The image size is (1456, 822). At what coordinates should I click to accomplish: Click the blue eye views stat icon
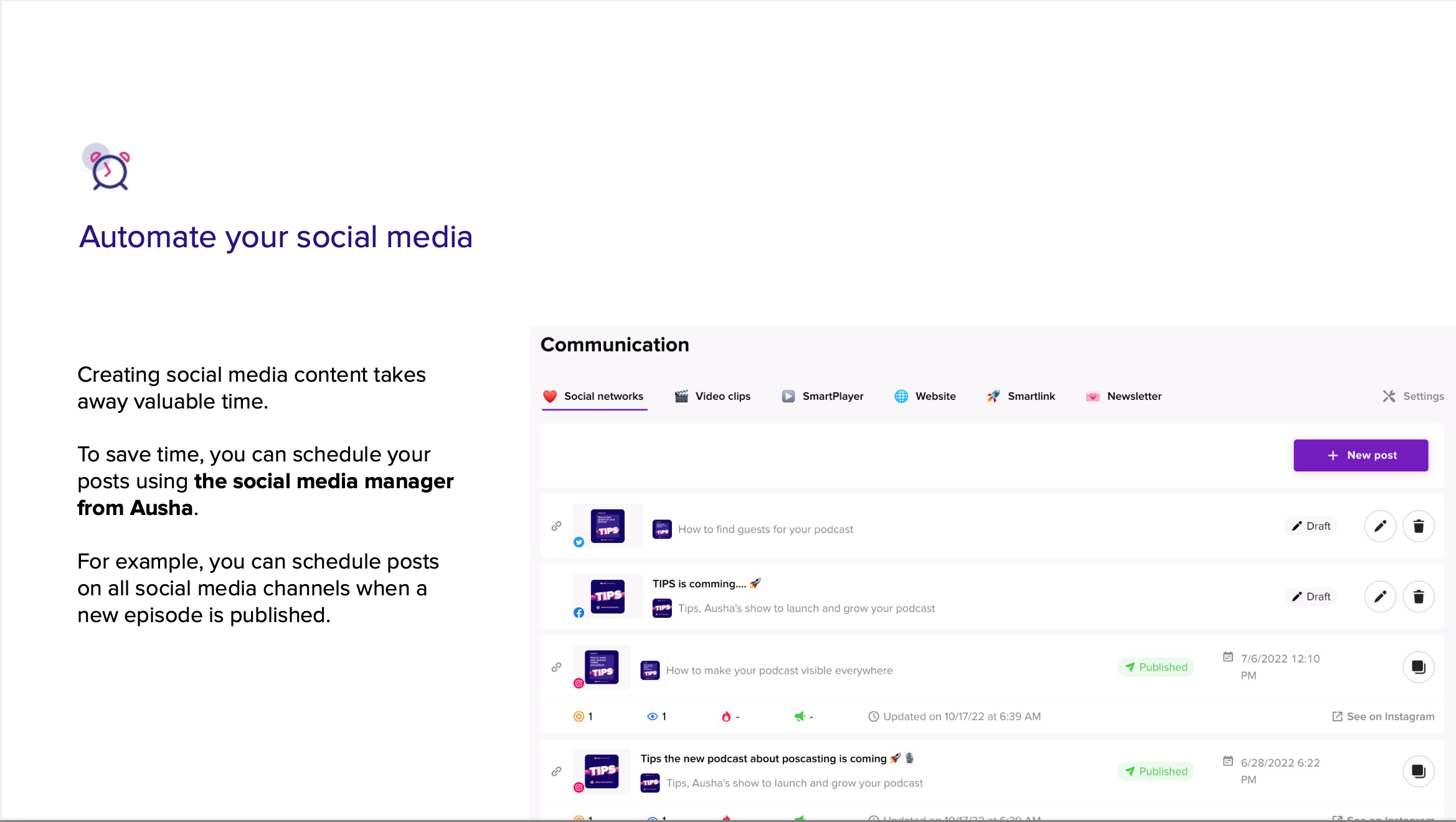[x=652, y=716]
